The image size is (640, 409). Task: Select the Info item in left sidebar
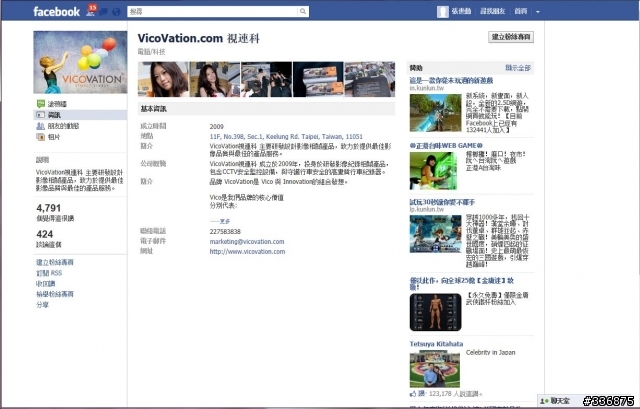[80, 115]
